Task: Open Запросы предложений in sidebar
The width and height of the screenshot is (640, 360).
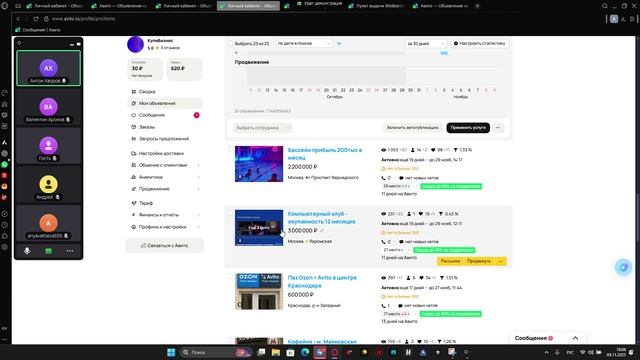Action: pyautogui.click(x=164, y=139)
